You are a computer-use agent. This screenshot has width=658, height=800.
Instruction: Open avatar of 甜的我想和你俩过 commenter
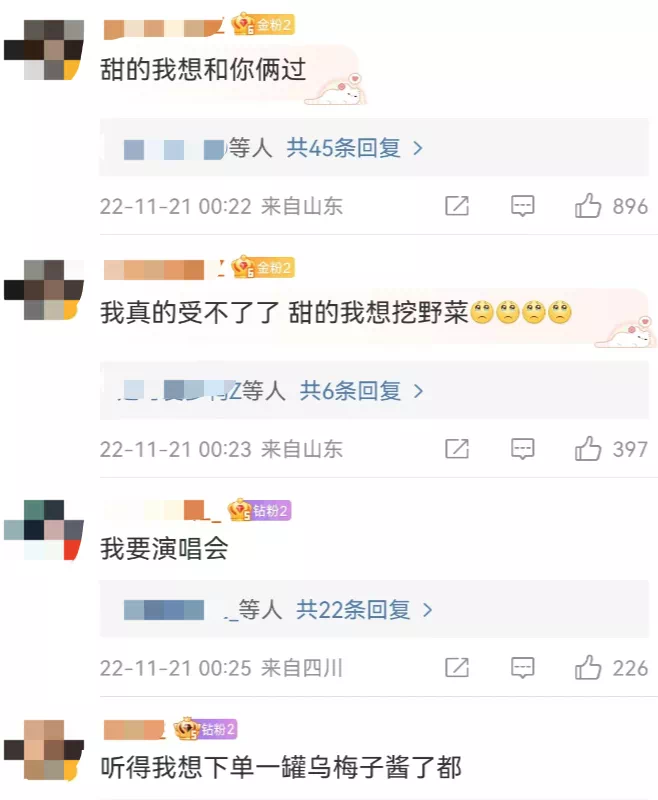(x=44, y=50)
